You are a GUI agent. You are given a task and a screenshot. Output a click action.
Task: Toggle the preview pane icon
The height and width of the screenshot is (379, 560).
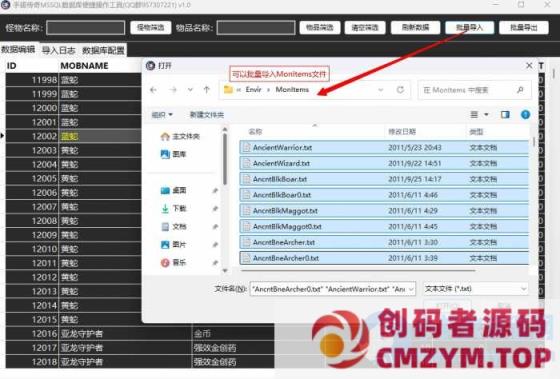tap(505, 115)
